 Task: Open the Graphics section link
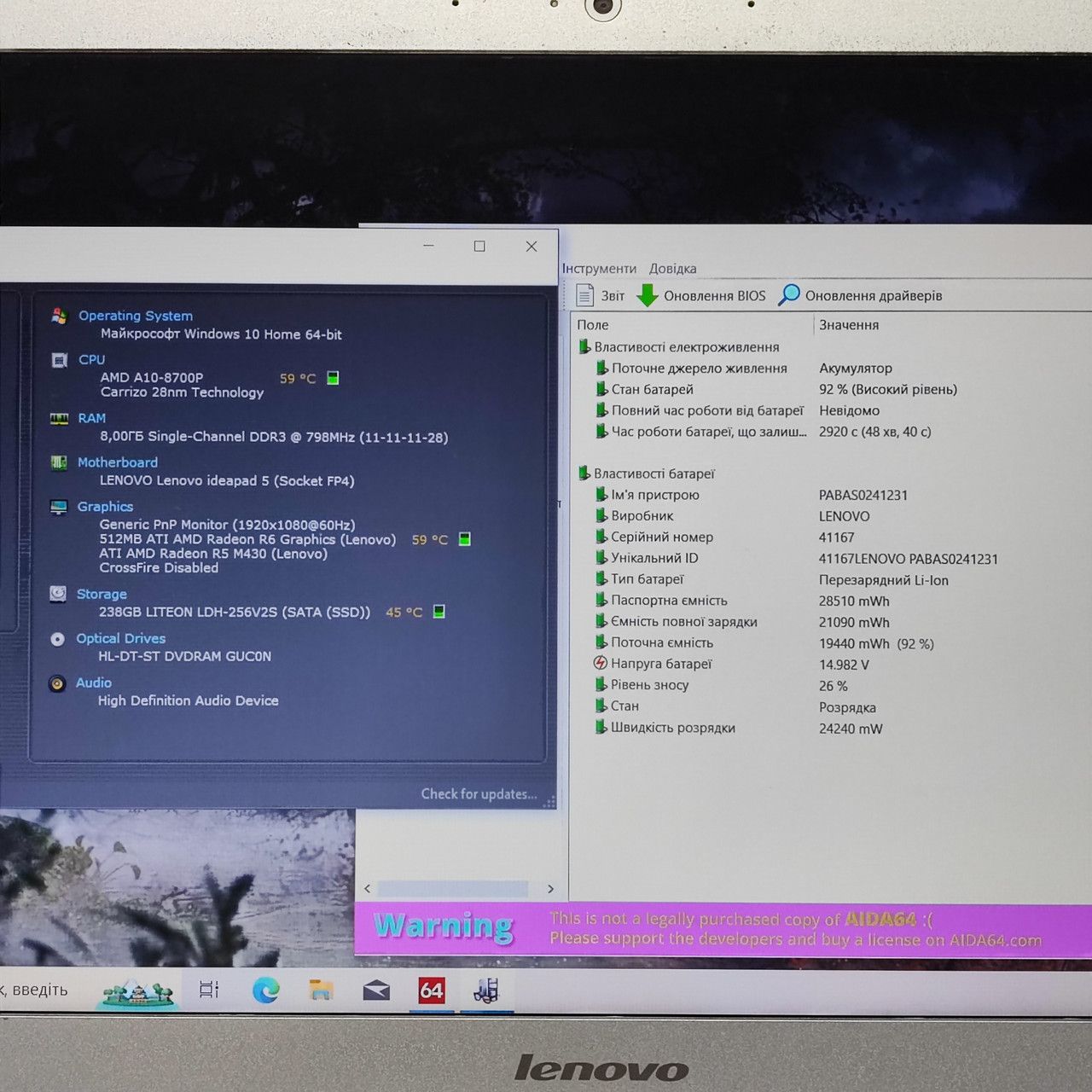(x=105, y=507)
